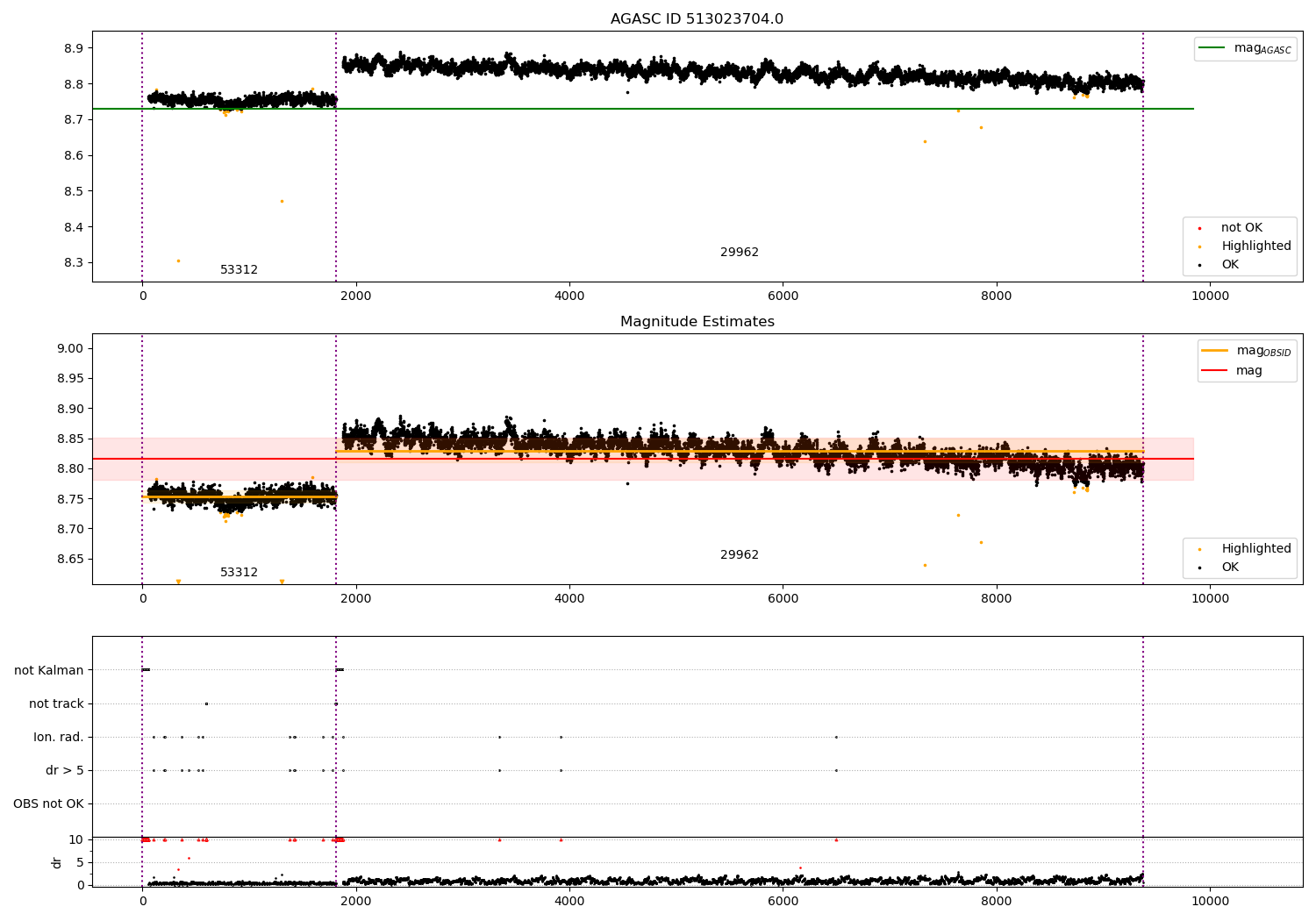Image resolution: width=1316 pixels, height=921 pixels.
Task: Click the obsid label 53312 in the top plot
Action: click(x=239, y=270)
